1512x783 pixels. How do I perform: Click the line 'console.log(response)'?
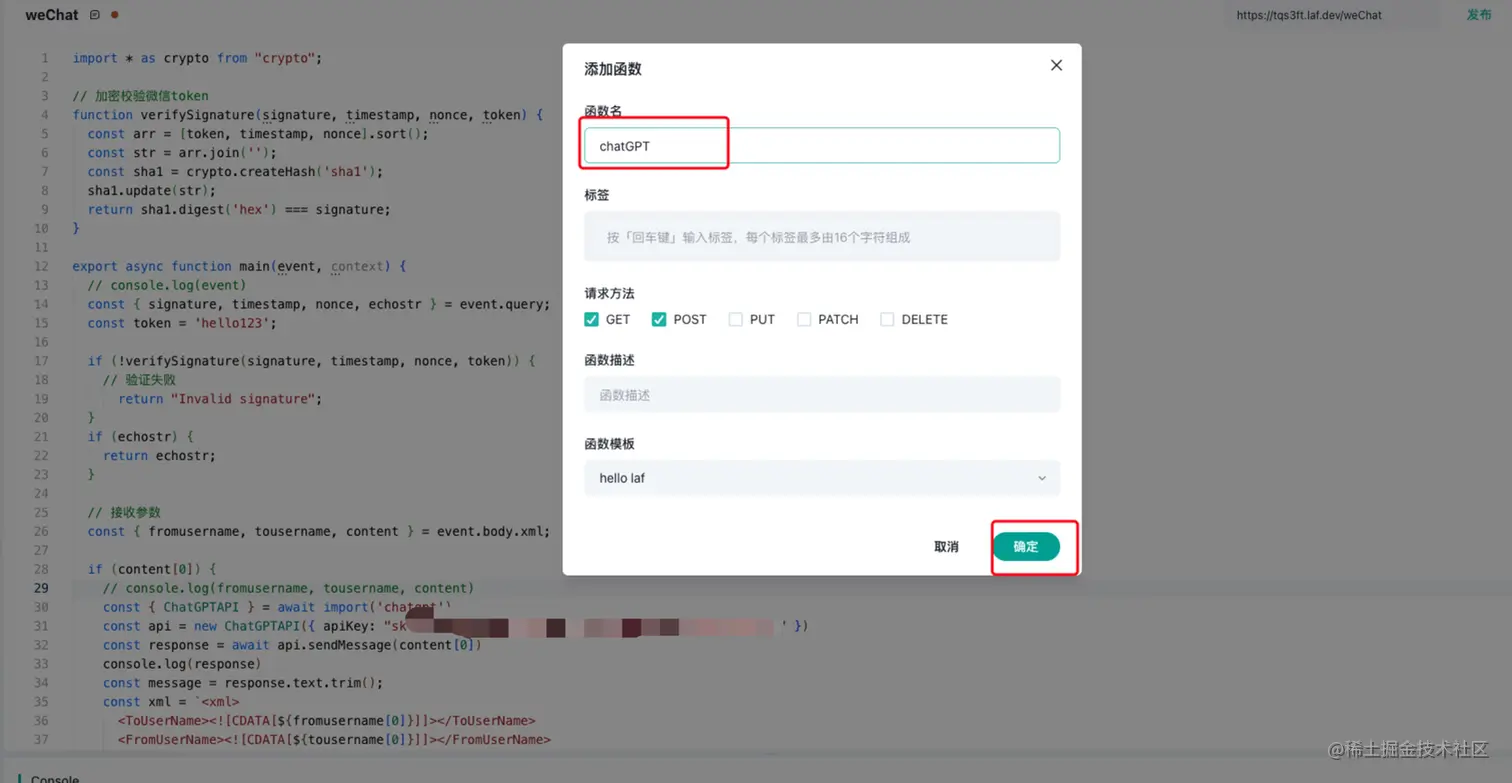(181, 664)
